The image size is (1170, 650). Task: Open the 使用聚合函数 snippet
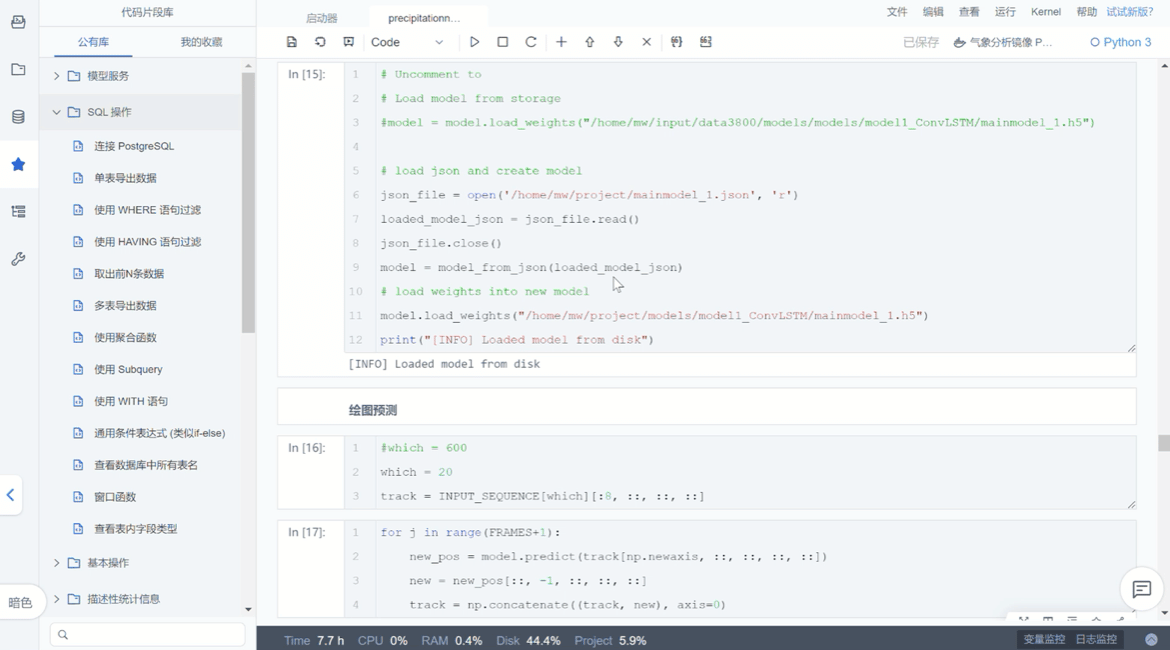click(x=125, y=337)
